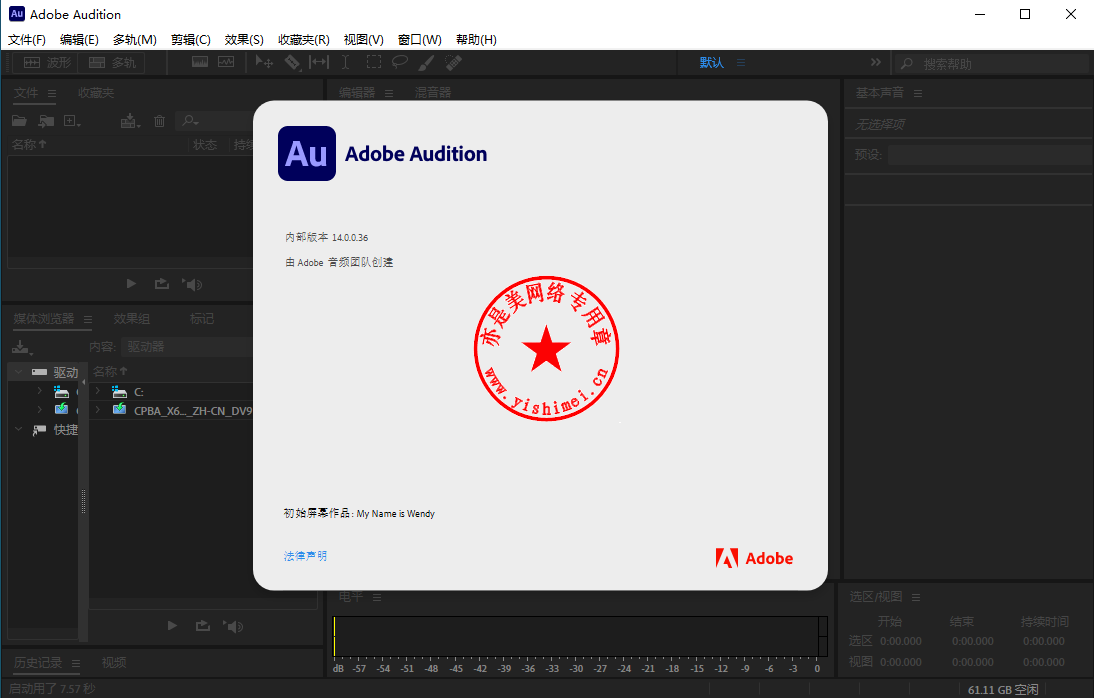Screen dimensions: 1094x698
Task: Toggle the spectral pitch display
Action: [x=226, y=62]
